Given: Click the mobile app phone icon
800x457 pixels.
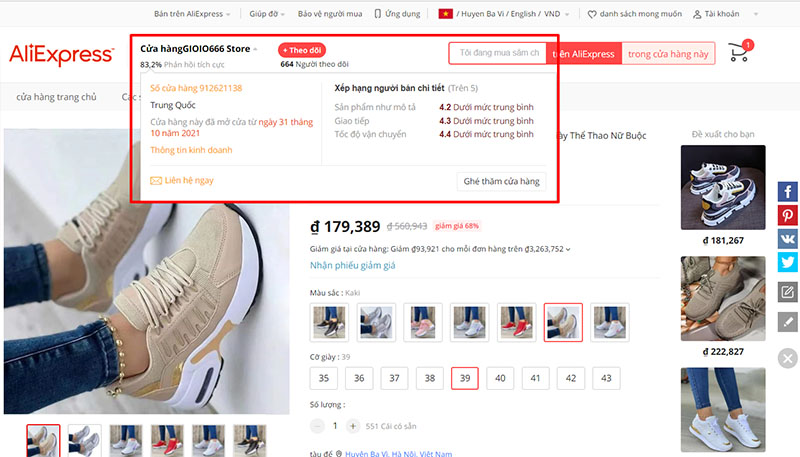Looking at the screenshot, I should [x=378, y=14].
